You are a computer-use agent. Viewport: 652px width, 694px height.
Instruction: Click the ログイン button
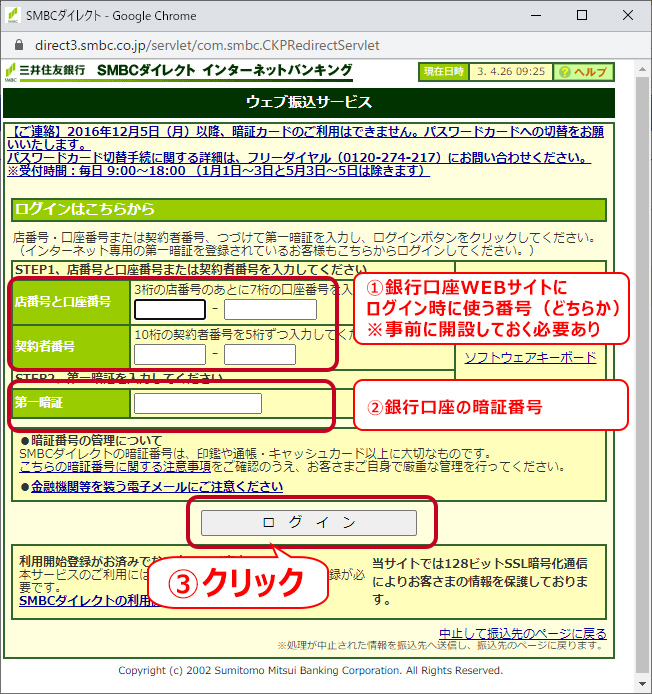click(309, 523)
